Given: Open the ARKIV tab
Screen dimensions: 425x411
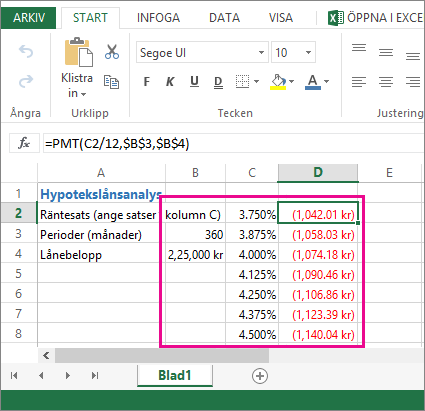Looking at the screenshot, I should pos(29,18).
